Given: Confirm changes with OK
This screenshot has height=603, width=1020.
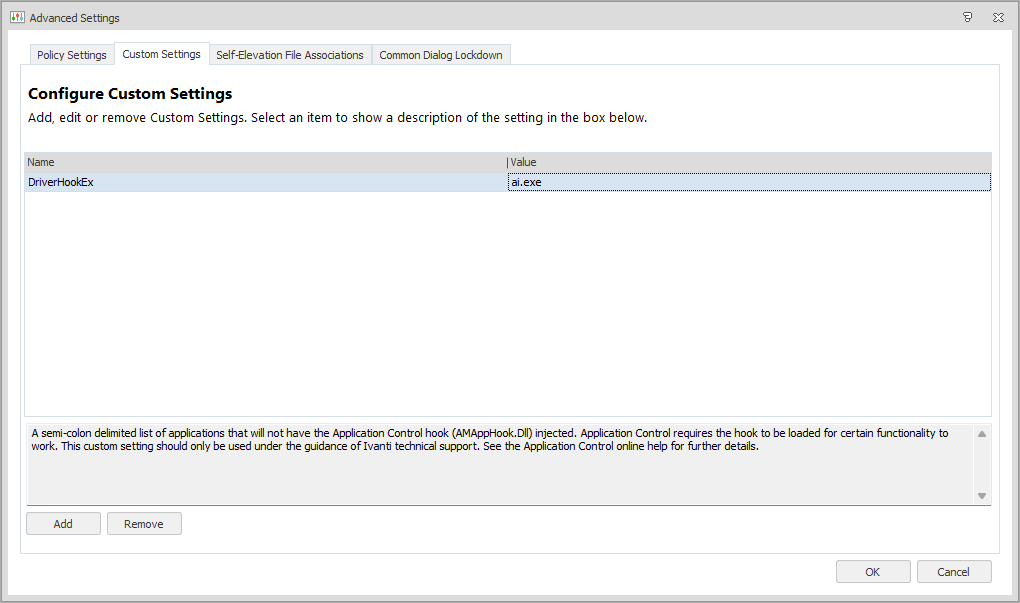Looking at the screenshot, I should coord(873,572).
